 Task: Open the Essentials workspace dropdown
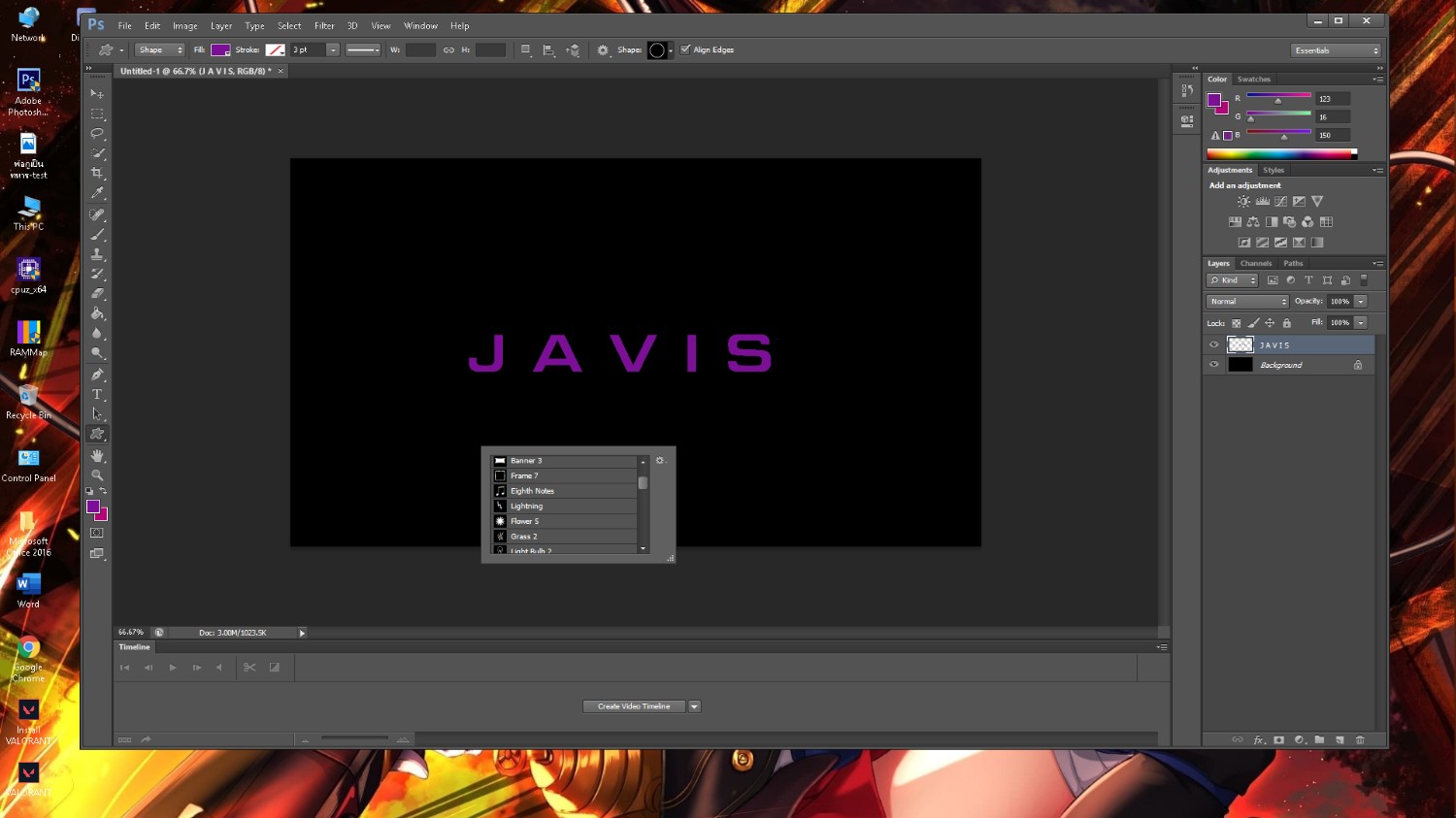tap(1336, 50)
